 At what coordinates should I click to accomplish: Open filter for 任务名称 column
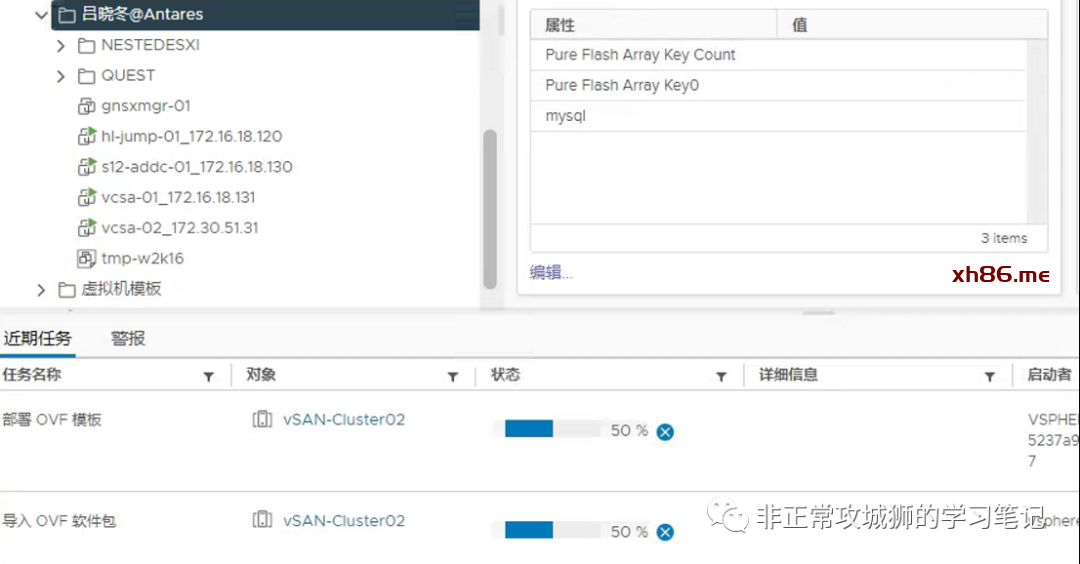tap(208, 376)
